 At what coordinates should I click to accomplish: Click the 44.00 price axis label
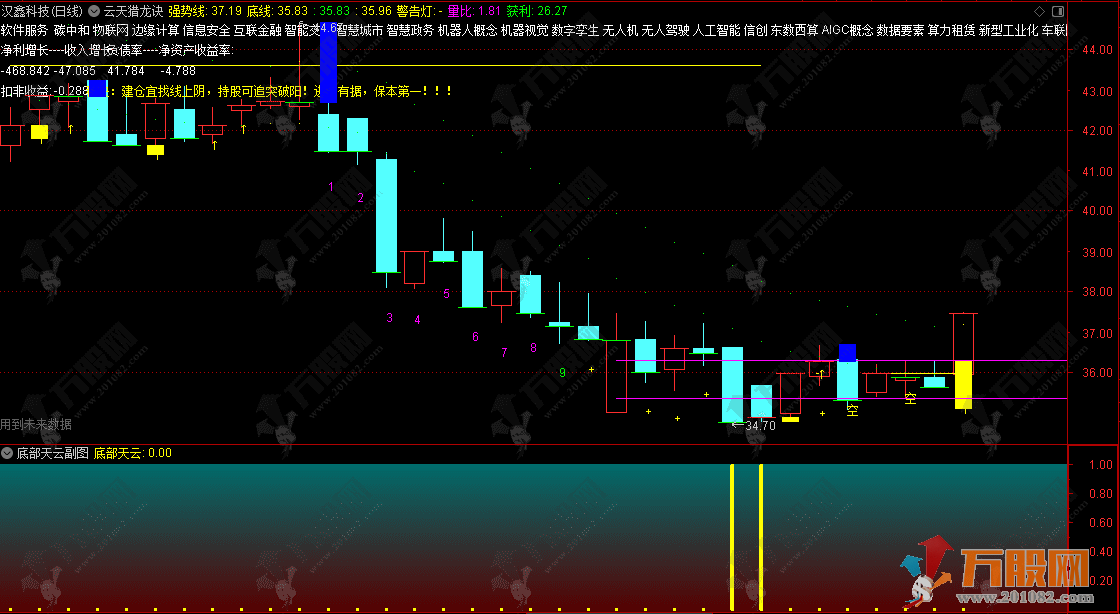[x=1097, y=49]
